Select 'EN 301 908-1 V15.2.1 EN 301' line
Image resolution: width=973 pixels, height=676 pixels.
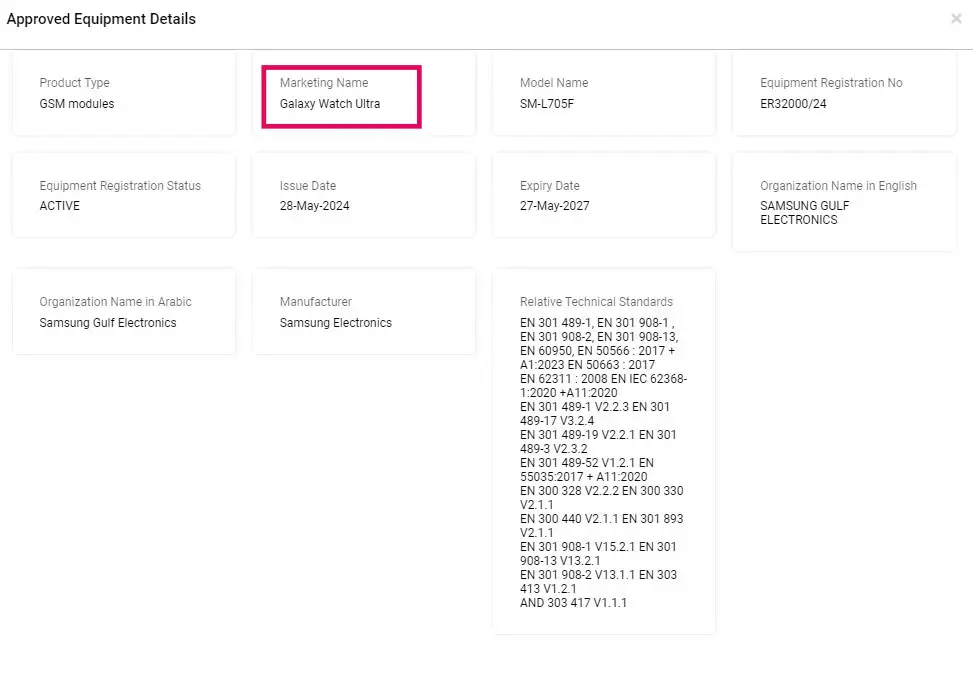click(598, 547)
